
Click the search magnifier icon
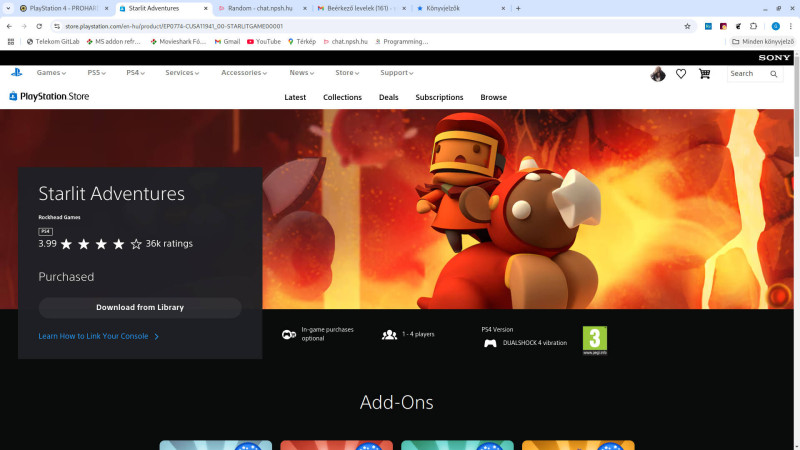(773, 74)
